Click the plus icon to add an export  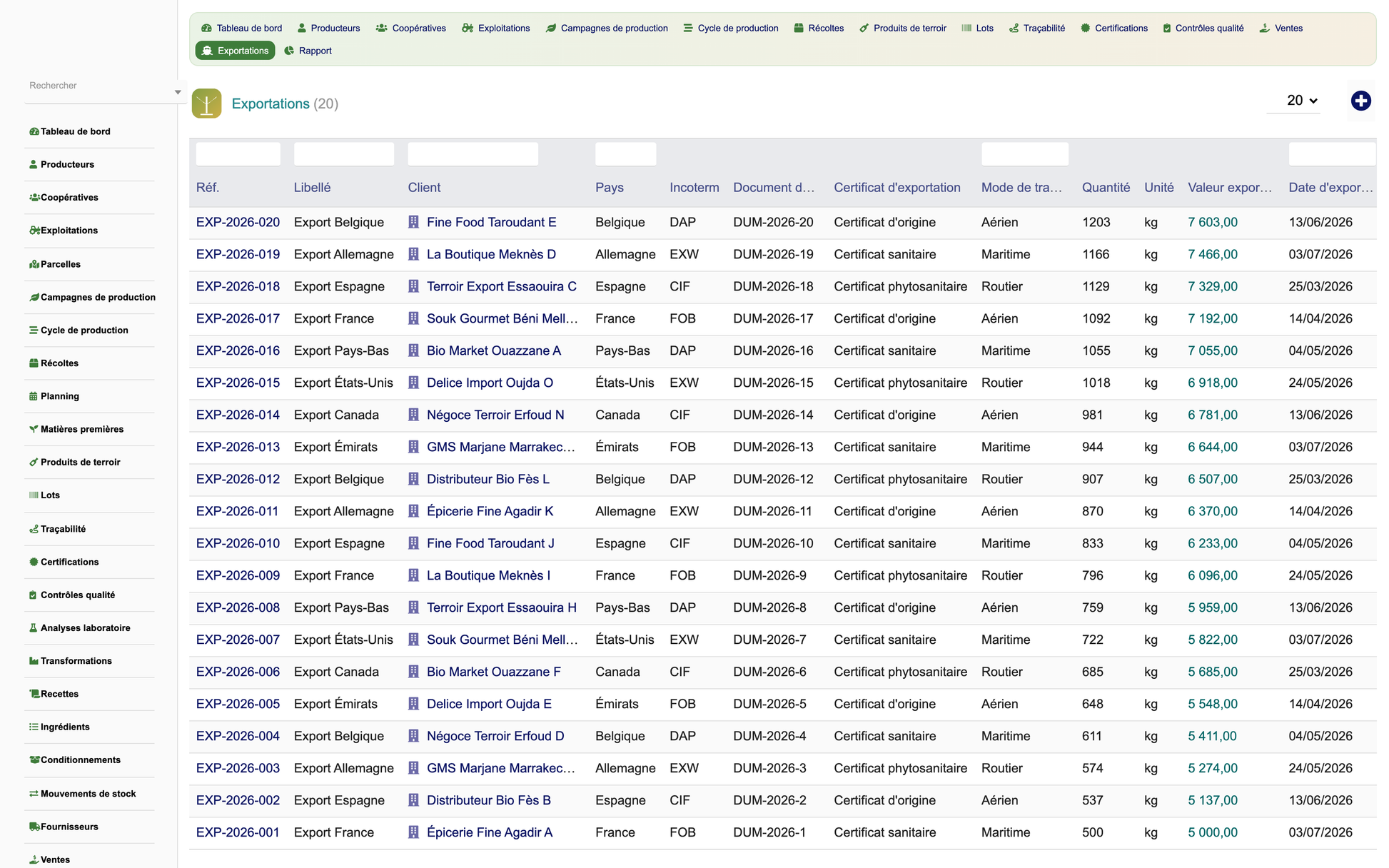(x=1360, y=101)
